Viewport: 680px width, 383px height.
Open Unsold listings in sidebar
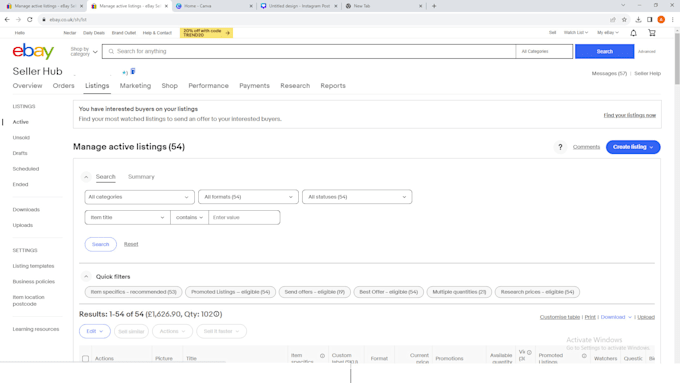click(21, 137)
